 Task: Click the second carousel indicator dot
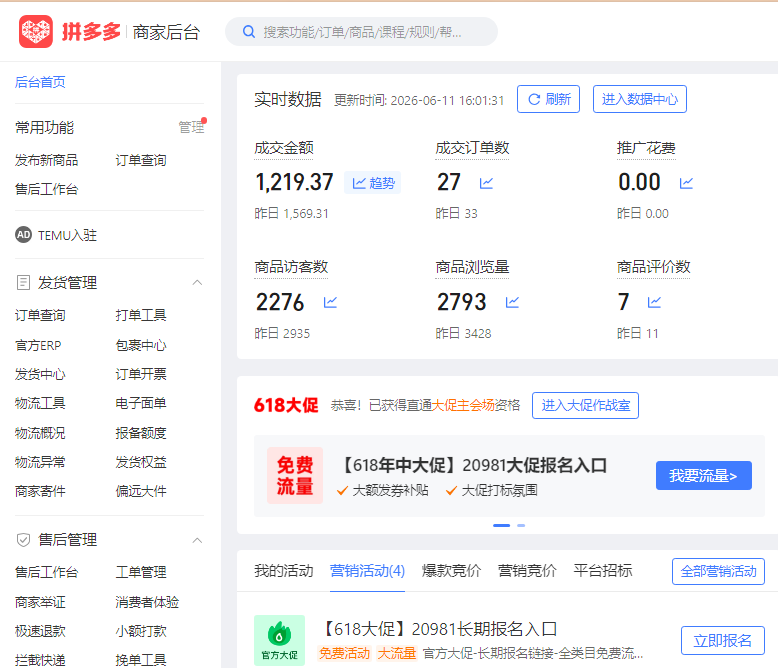pyautogui.click(x=521, y=525)
